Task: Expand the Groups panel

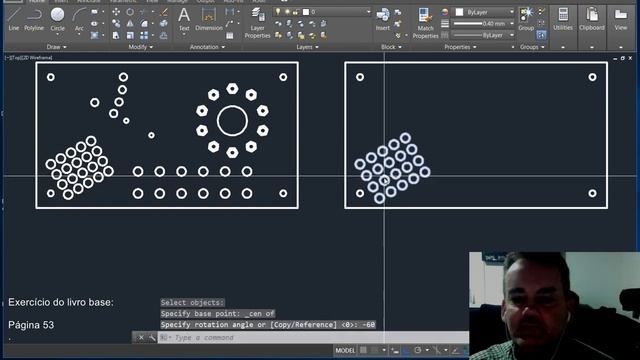Action: pos(532,47)
